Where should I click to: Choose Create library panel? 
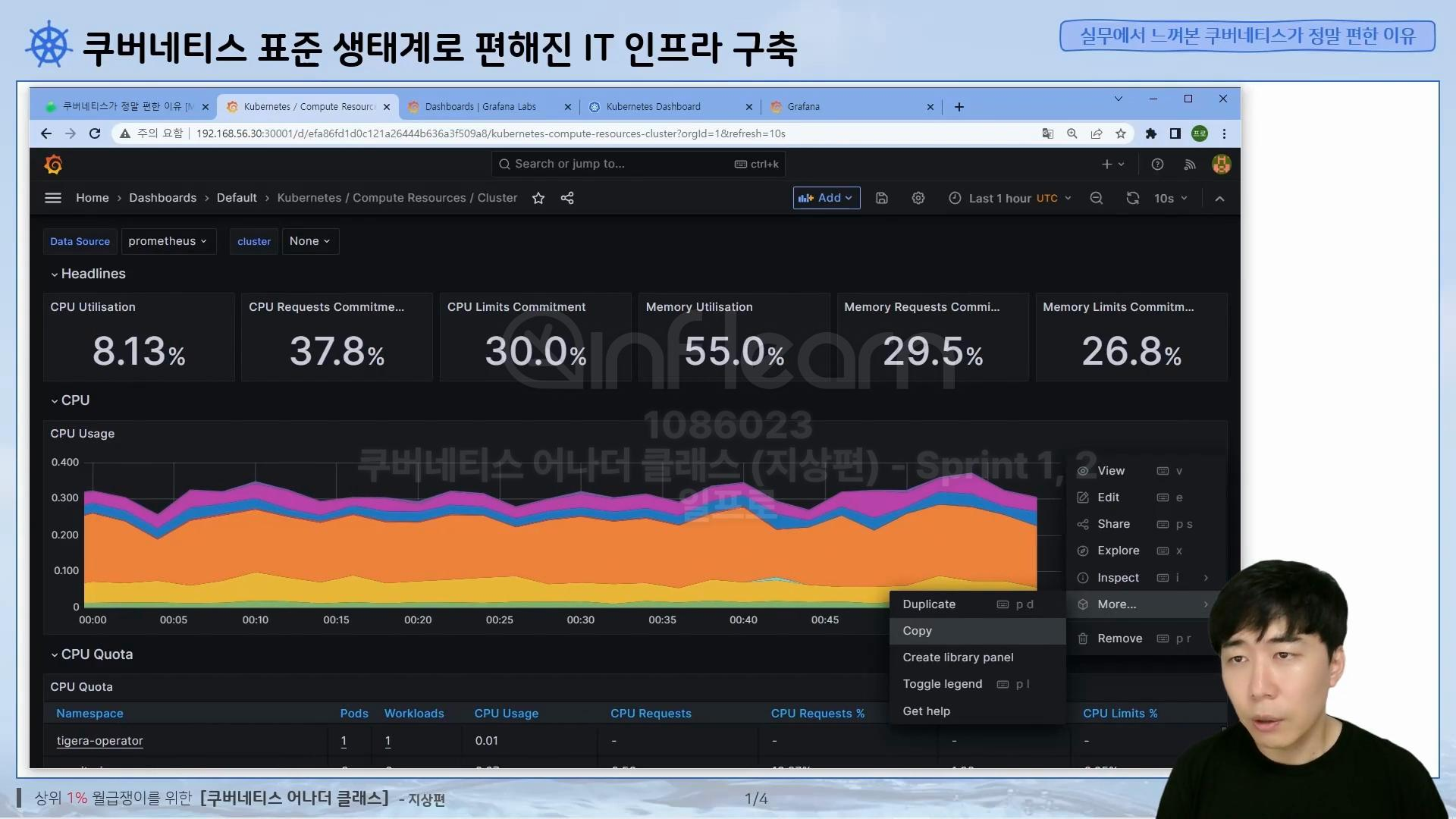pos(977,657)
